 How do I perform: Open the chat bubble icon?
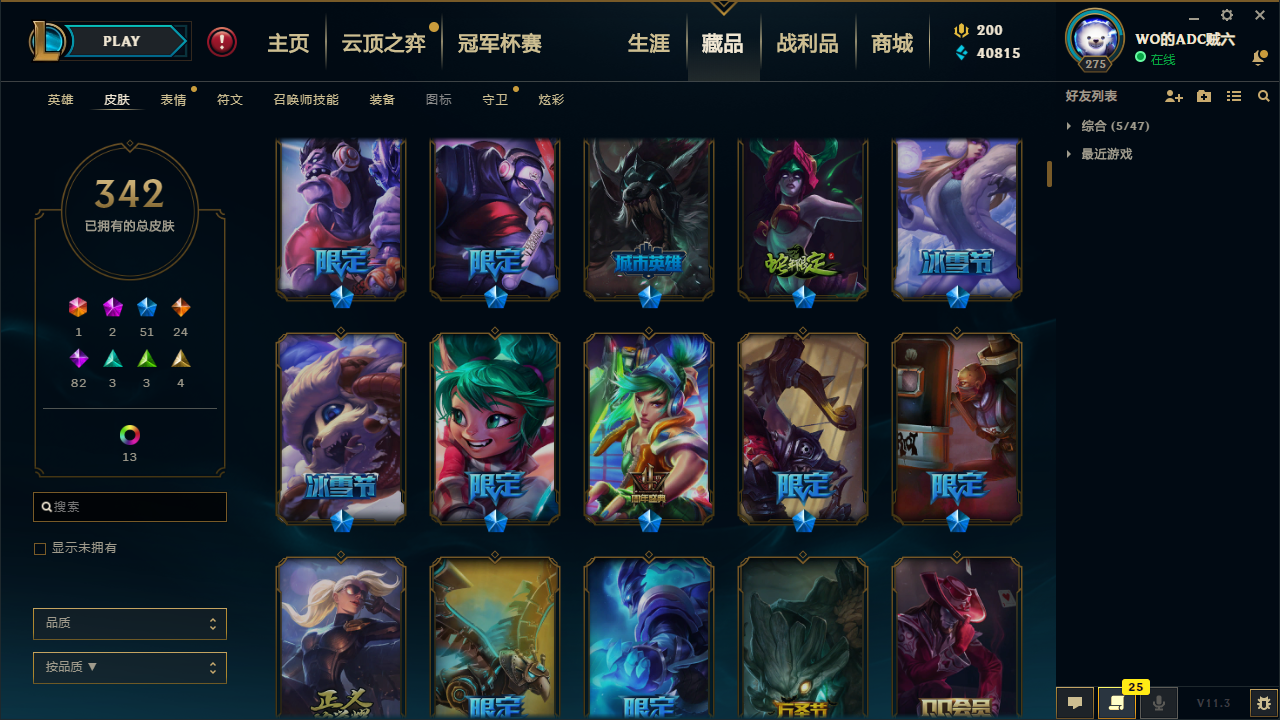(x=1075, y=703)
